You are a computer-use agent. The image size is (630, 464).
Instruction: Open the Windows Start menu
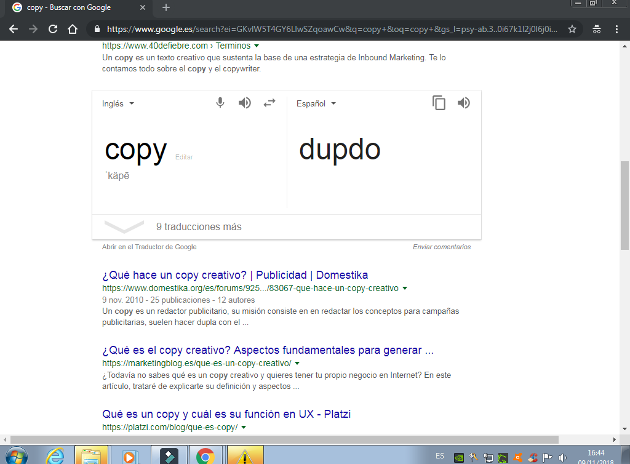[16, 456]
